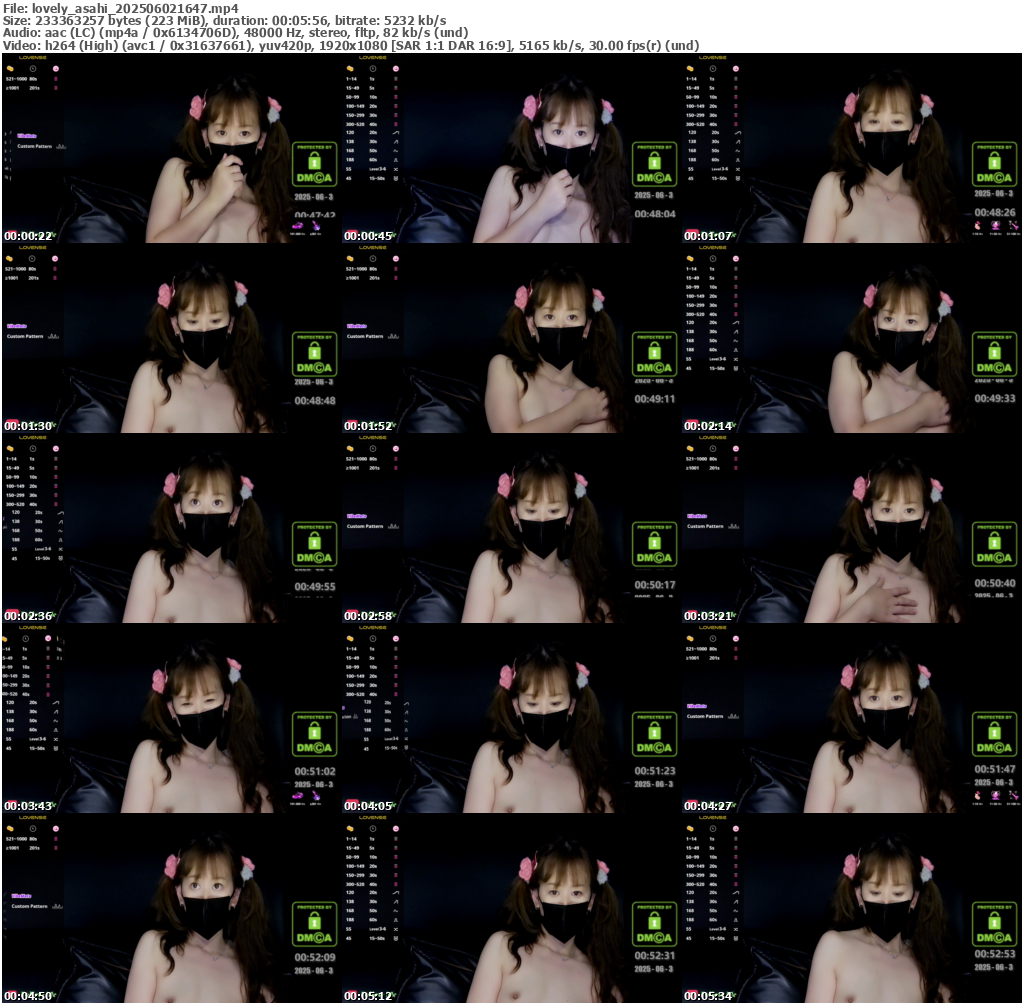Viewport: 1024px width, 1003px height.
Task: Open the thumbnail at timestamp 00:05:12
Action: 511,908
